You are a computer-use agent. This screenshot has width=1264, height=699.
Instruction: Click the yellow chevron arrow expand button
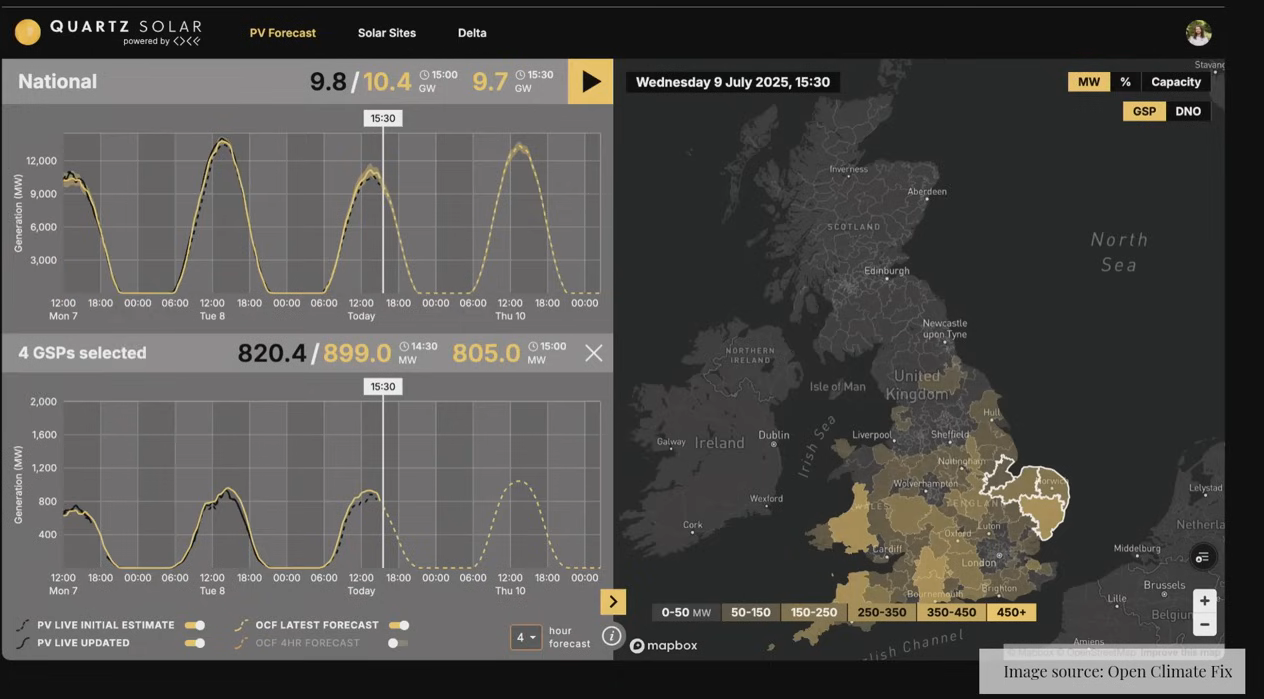(x=613, y=601)
